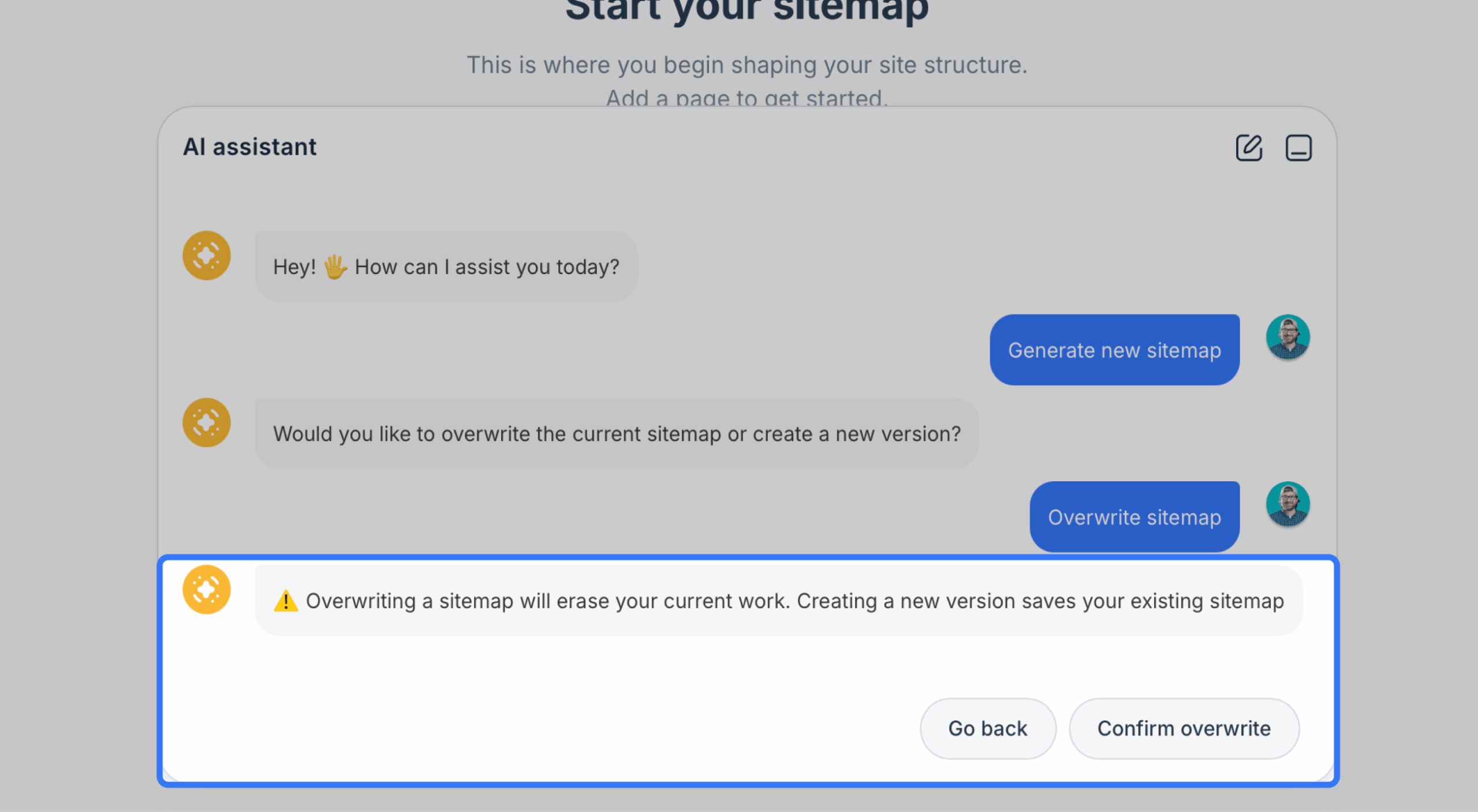Image resolution: width=1478 pixels, height=812 pixels.
Task: Click the 'Hey! How can I assist you today?' message
Action: click(446, 266)
